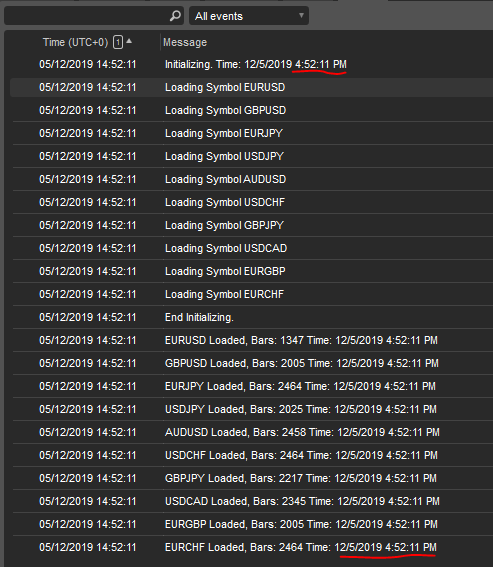Viewport: 493px width, 567px height.
Task: Toggle the ascending sort arrow
Action: 129,41
